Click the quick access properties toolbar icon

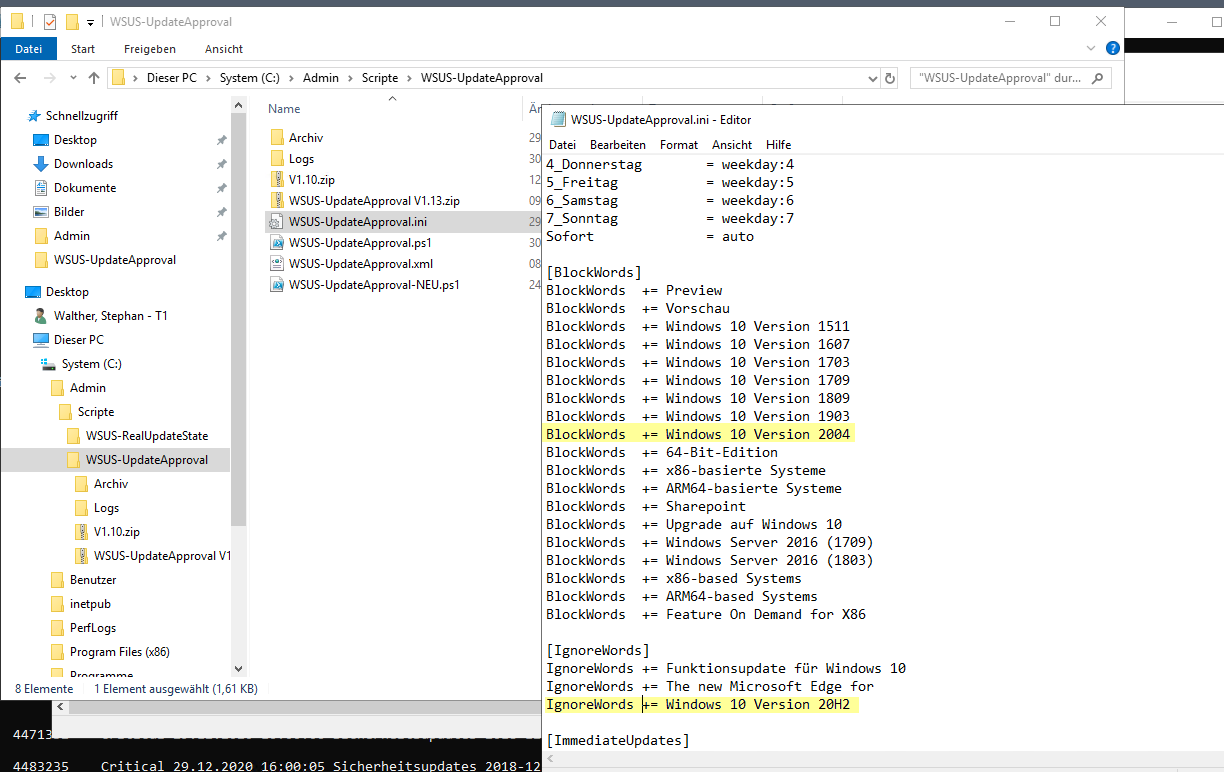pyautogui.click(x=50, y=21)
